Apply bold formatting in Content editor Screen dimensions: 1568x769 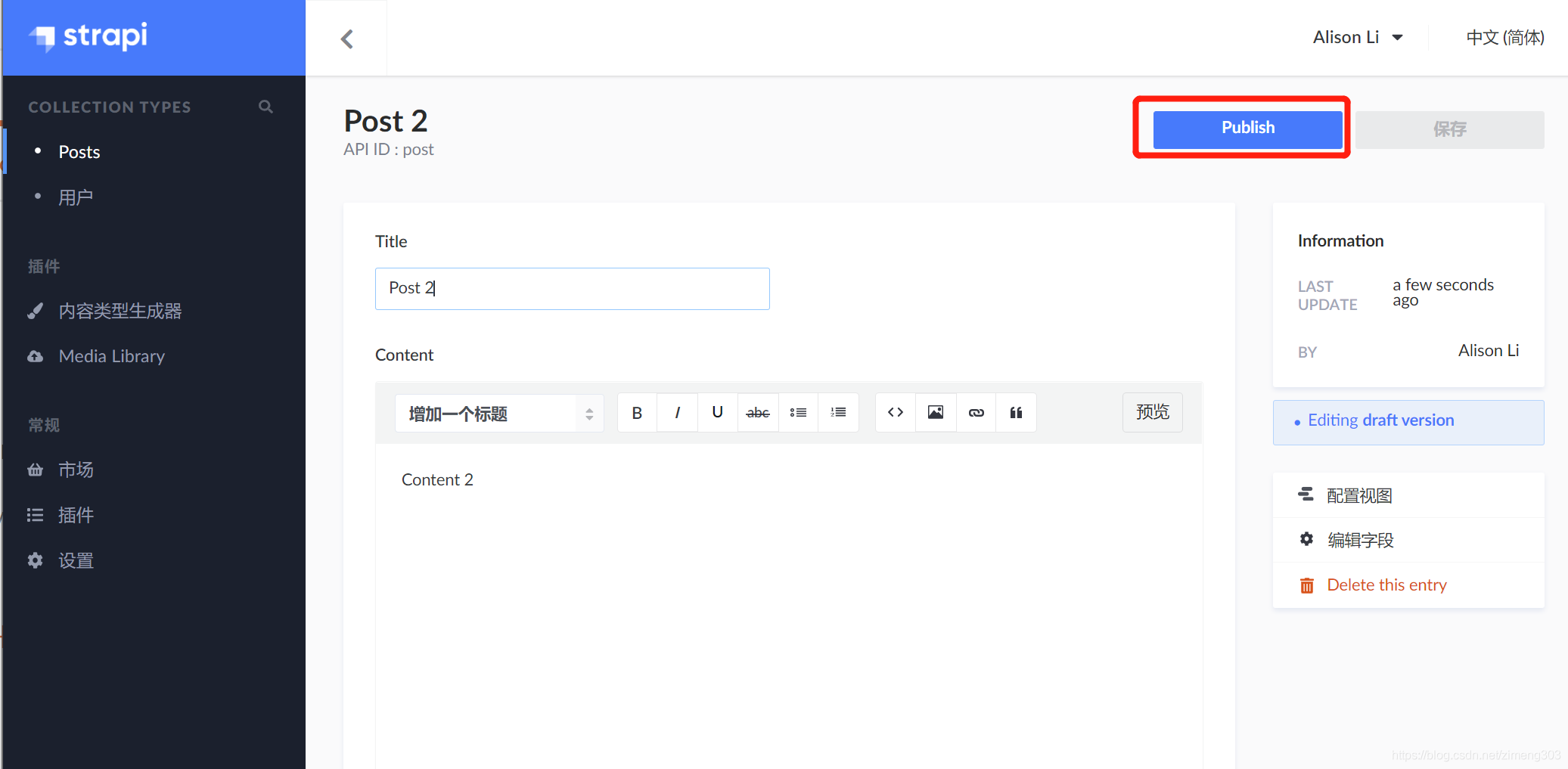pyautogui.click(x=637, y=413)
